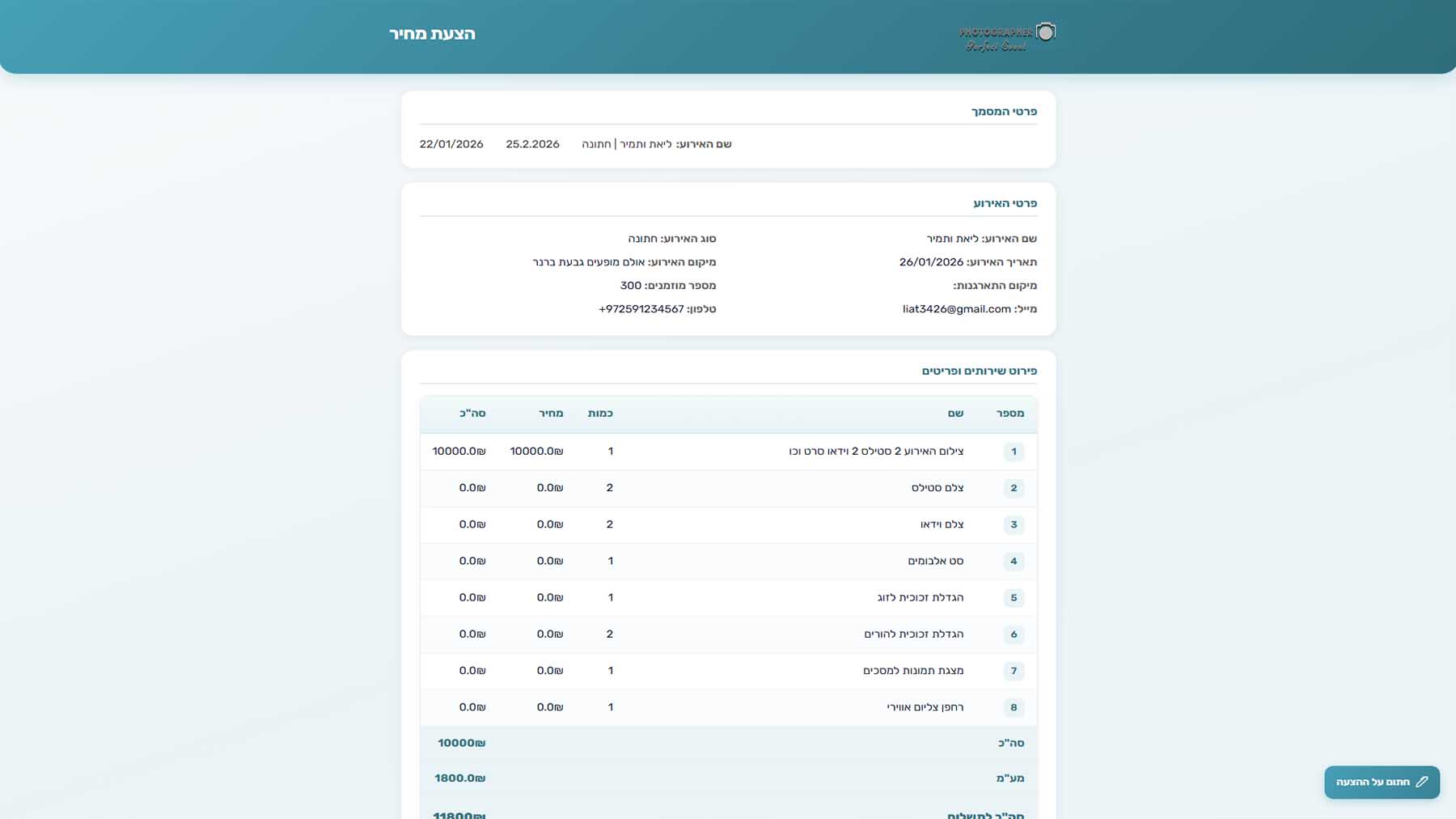Click the 'הצעת מחיר' page title
The image size is (1456, 819).
pos(432,34)
